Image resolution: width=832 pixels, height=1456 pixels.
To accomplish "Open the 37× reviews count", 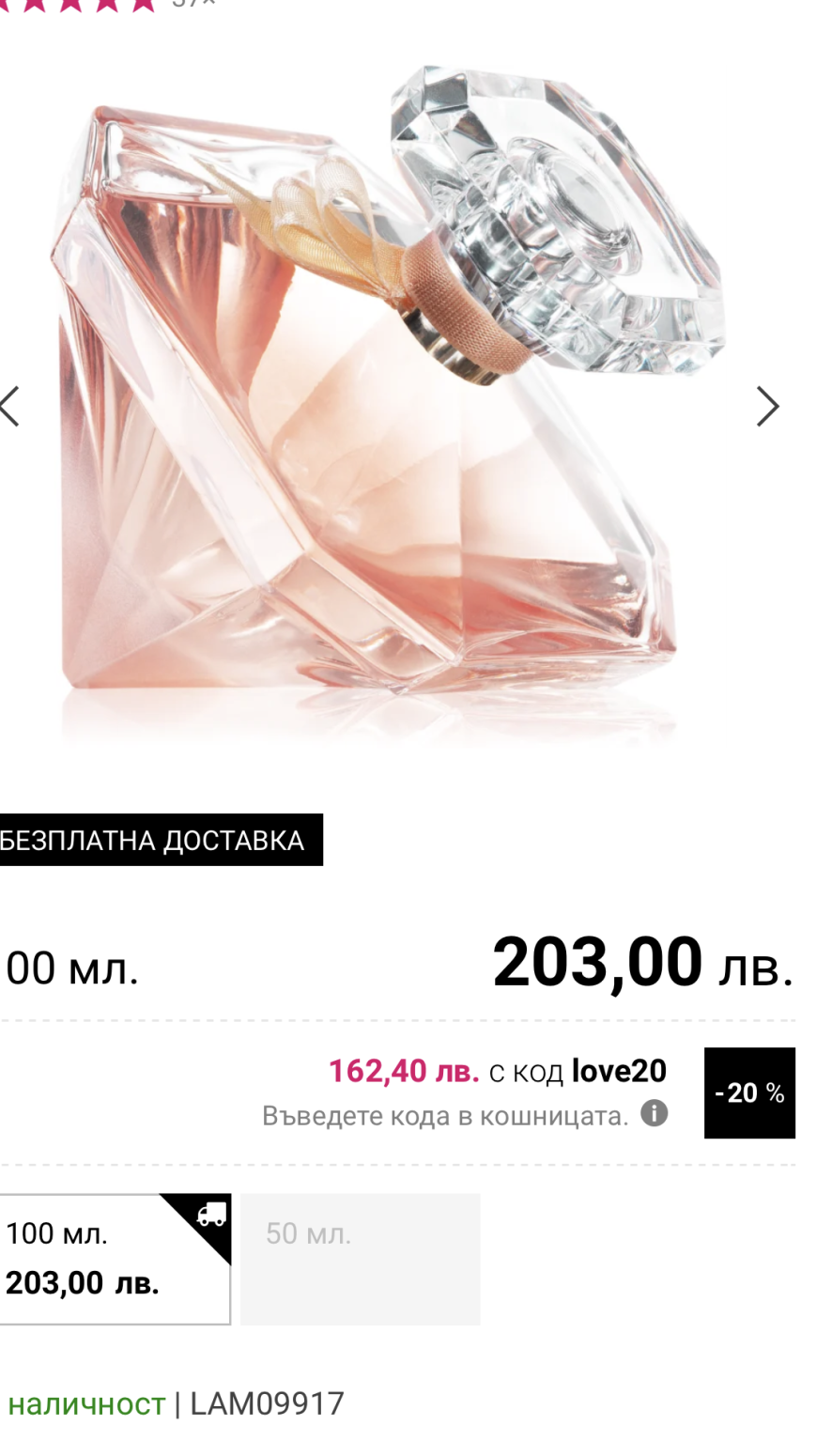I will 193,4.
